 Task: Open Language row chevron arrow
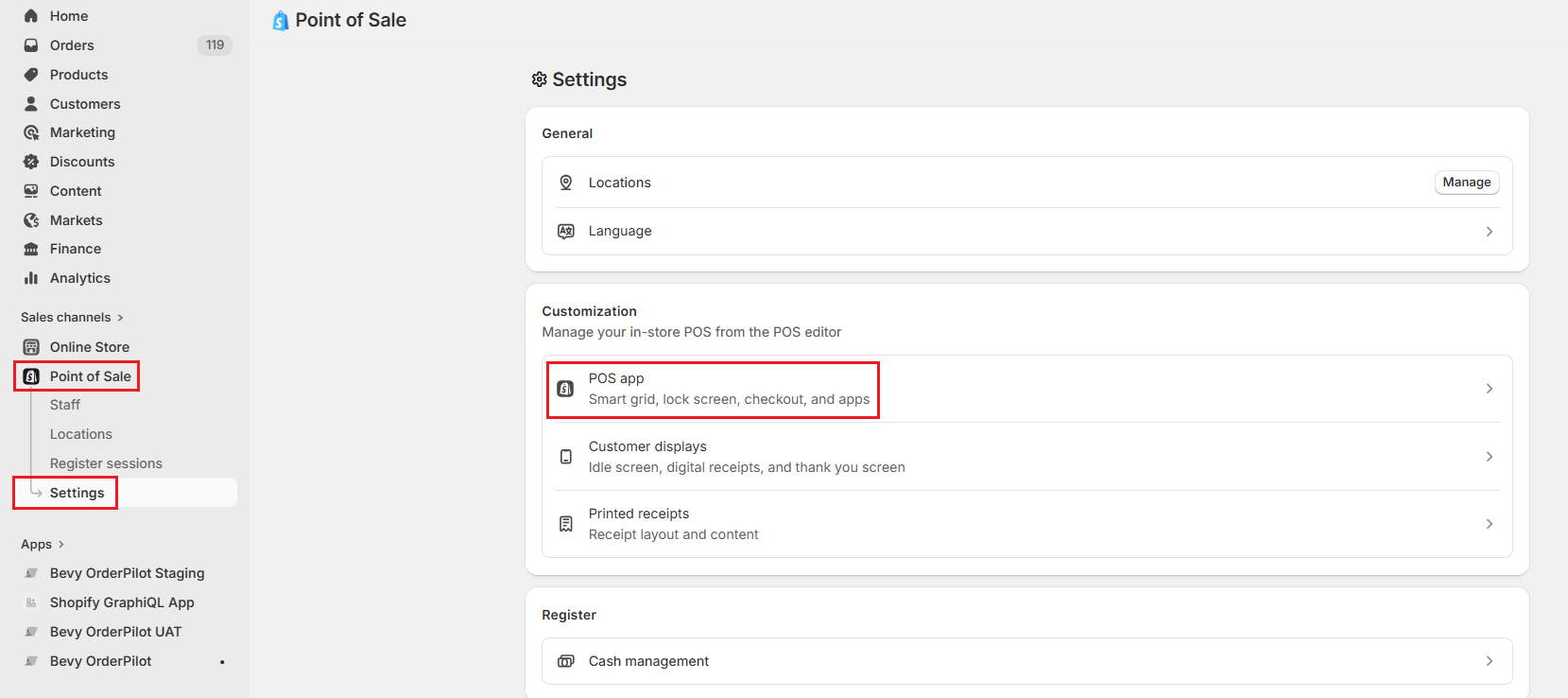(x=1490, y=232)
